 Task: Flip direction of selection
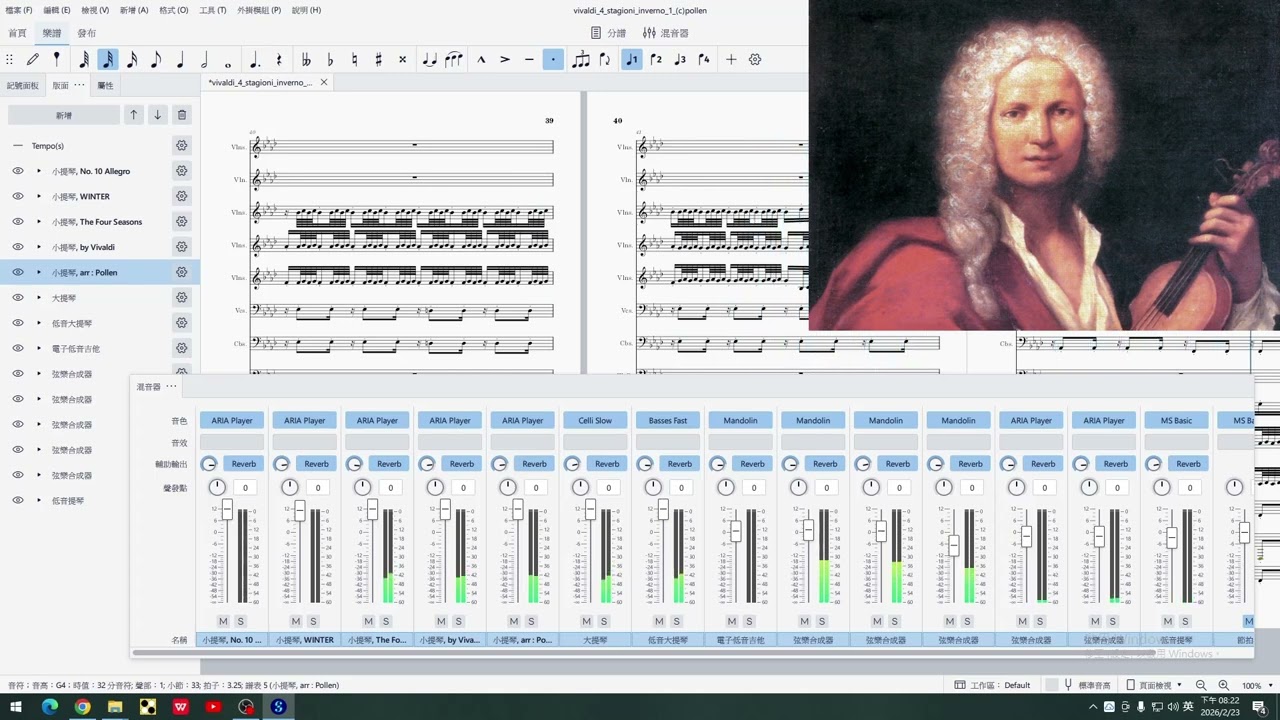(605, 60)
